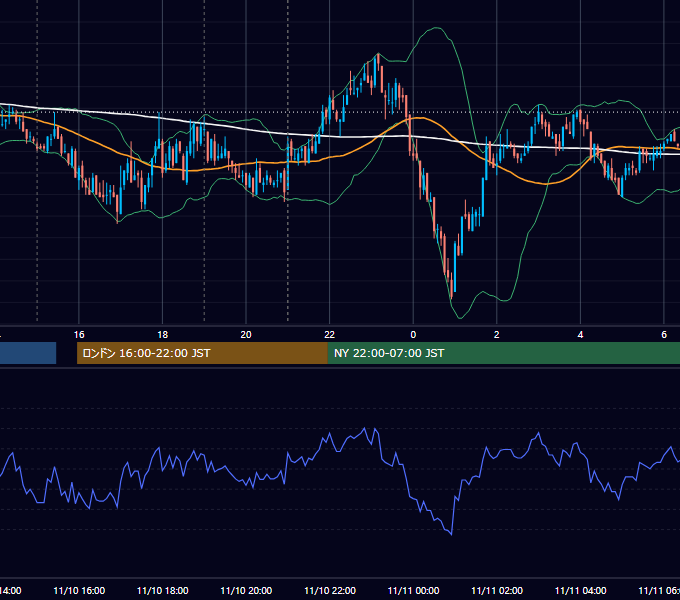This screenshot has height=600, width=680.
Task: Click the "2" hour label on price chart axis
Action: click(497, 335)
